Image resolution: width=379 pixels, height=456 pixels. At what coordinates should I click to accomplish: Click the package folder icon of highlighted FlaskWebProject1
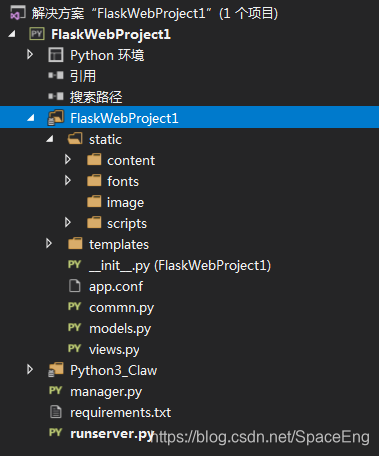tap(56, 118)
